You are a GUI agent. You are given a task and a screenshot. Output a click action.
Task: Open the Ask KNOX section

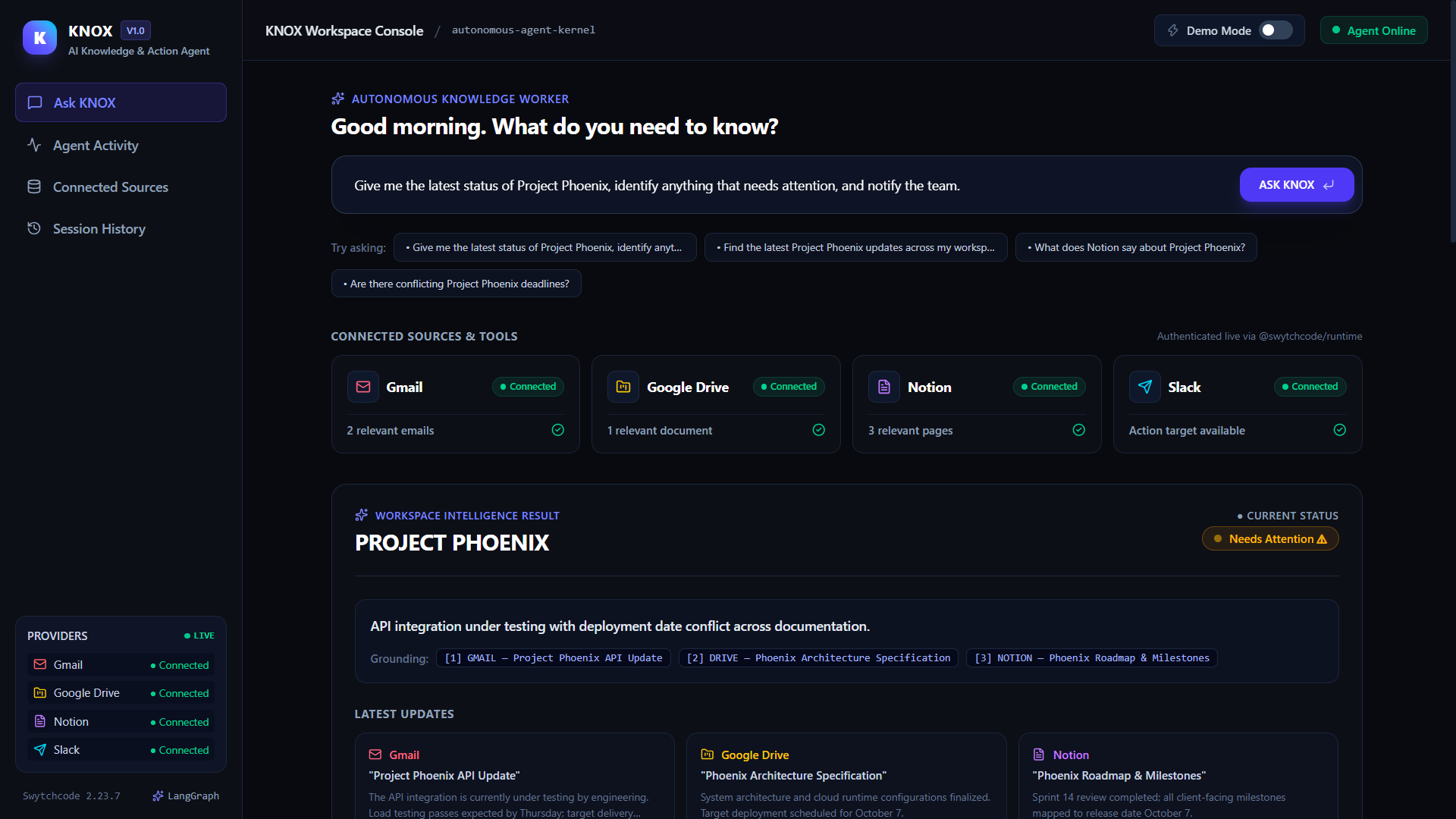121,102
